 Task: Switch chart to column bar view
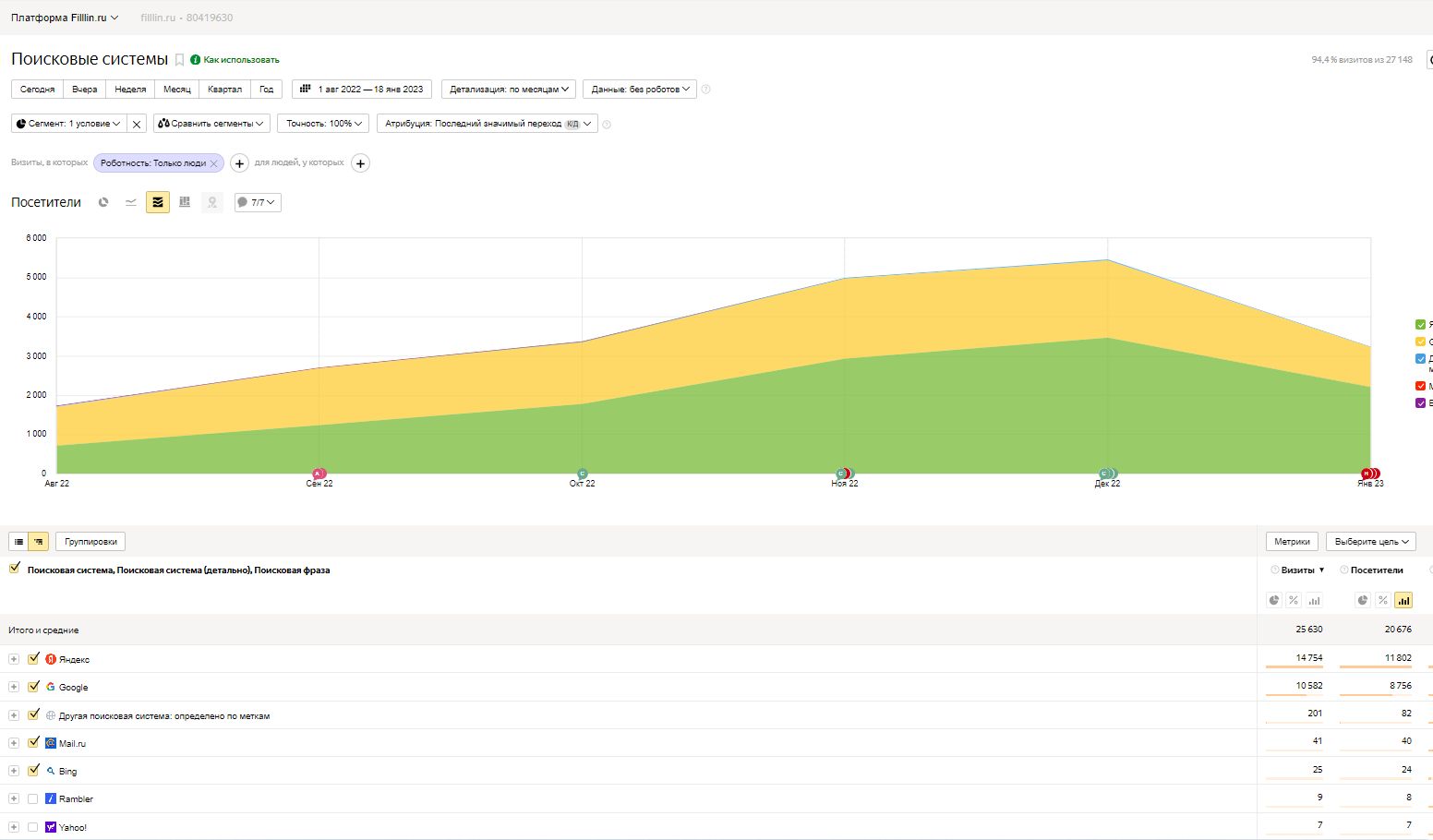point(185,202)
